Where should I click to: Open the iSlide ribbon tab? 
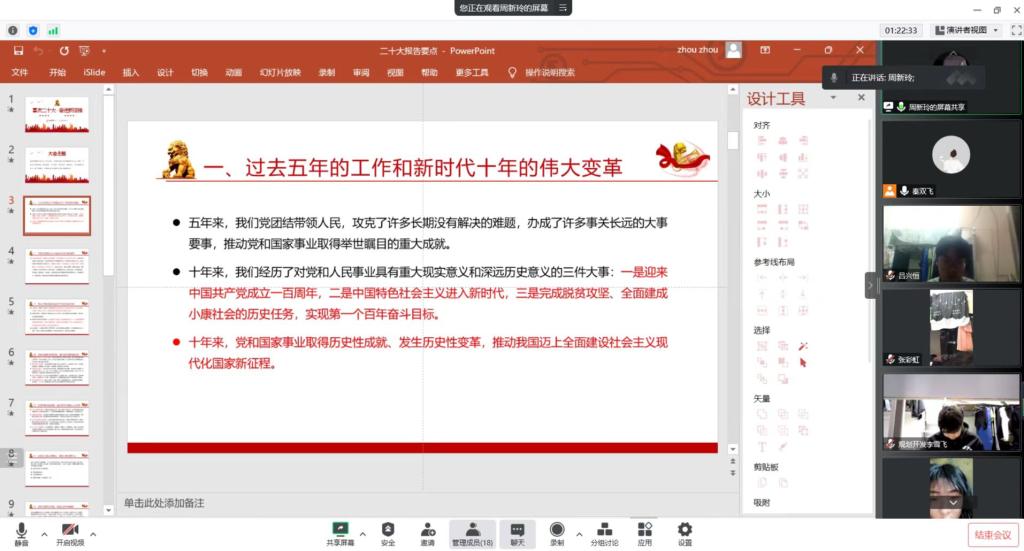94,72
